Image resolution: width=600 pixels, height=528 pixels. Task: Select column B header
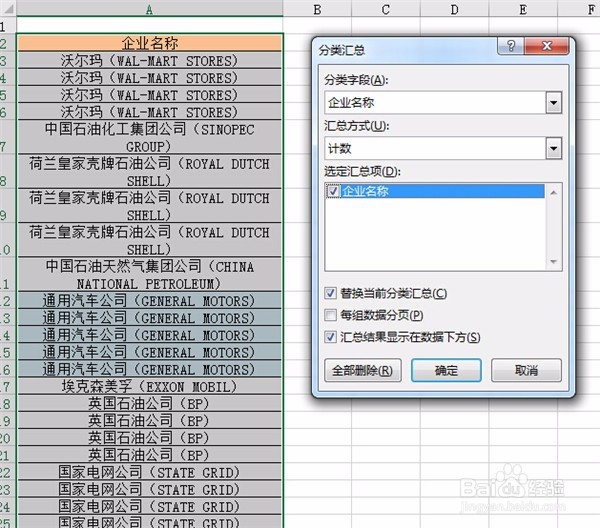pos(317,8)
